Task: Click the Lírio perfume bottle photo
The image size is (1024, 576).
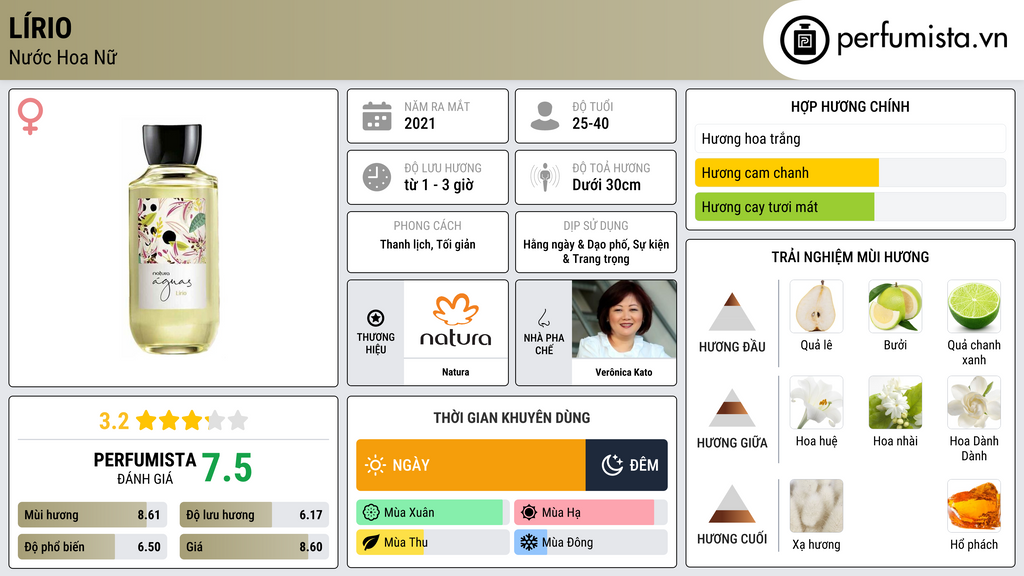Action: [173, 239]
